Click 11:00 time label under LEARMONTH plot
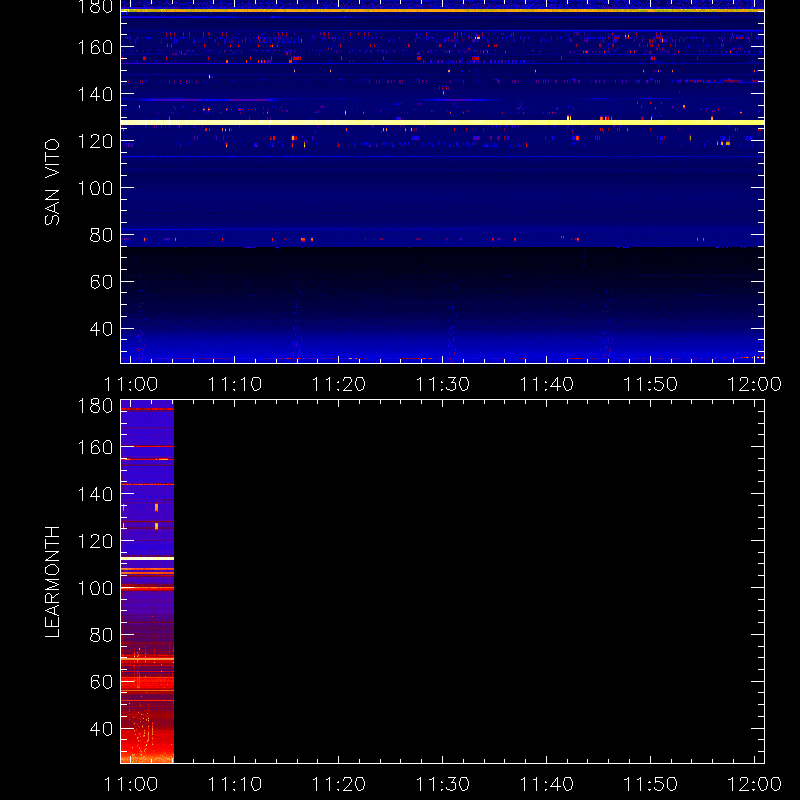The width and height of the screenshot is (800, 800). [x=131, y=784]
